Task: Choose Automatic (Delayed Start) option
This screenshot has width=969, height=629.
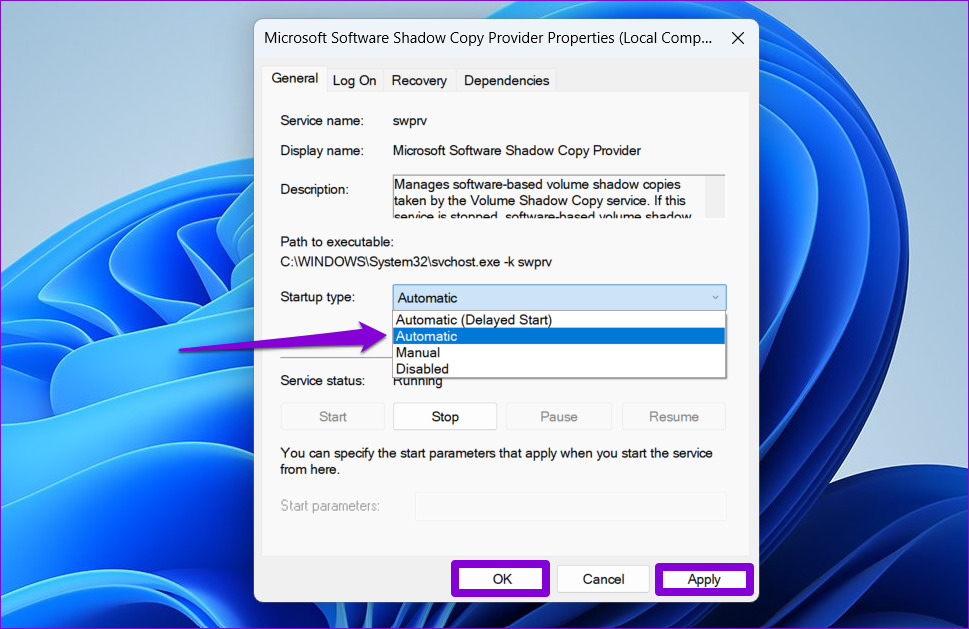Action: pyautogui.click(x=559, y=319)
